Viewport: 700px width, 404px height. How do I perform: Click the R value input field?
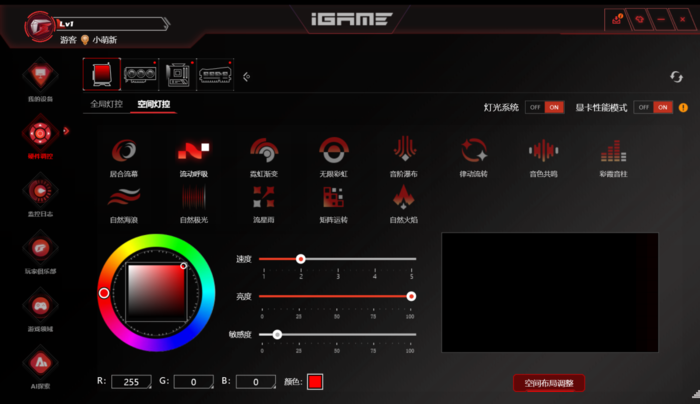(x=131, y=382)
